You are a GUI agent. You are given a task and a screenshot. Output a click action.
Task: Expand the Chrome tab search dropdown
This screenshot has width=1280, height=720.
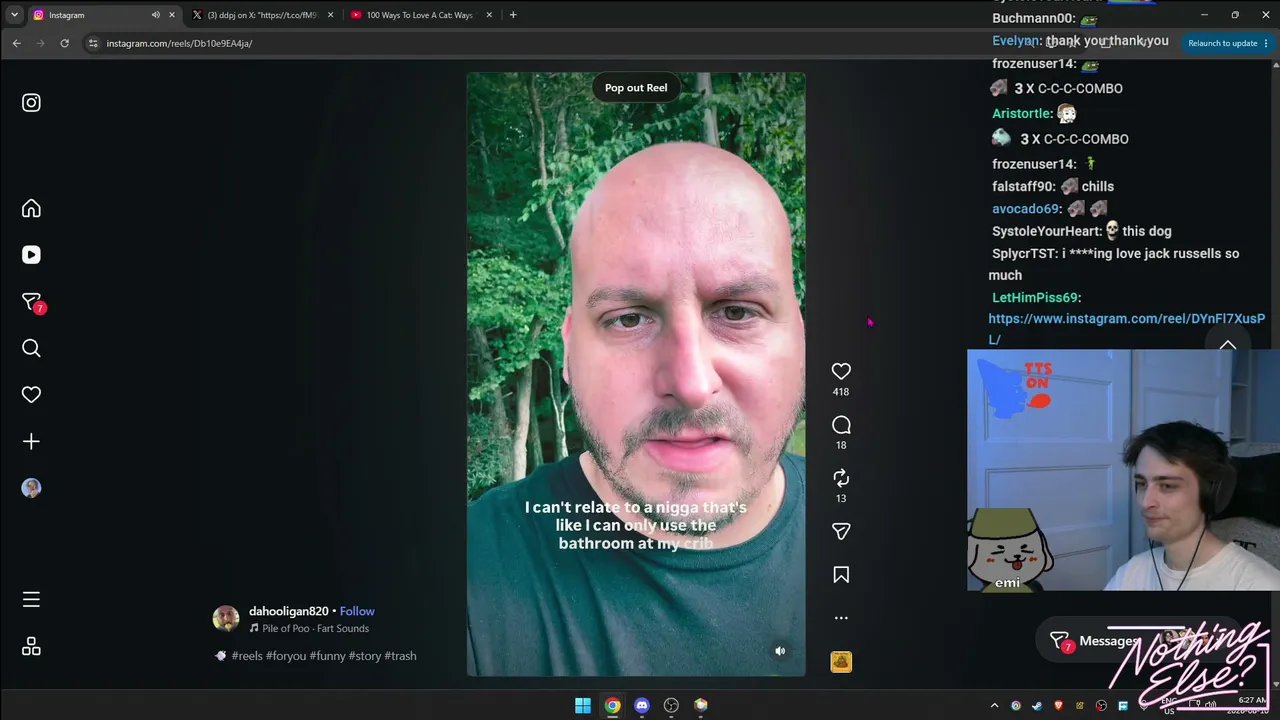point(14,15)
